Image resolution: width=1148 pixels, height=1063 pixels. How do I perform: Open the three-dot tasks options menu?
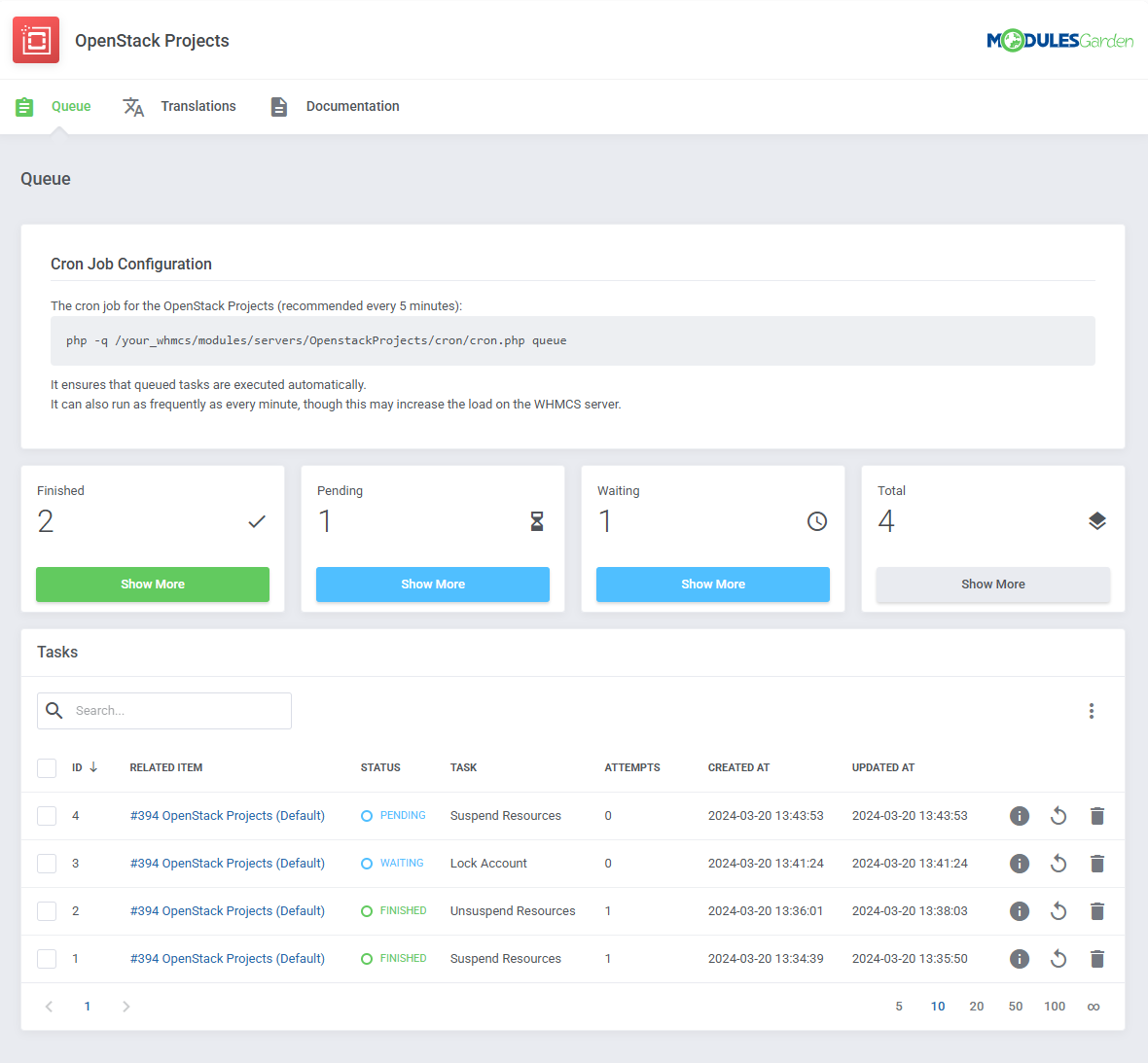1091,711
